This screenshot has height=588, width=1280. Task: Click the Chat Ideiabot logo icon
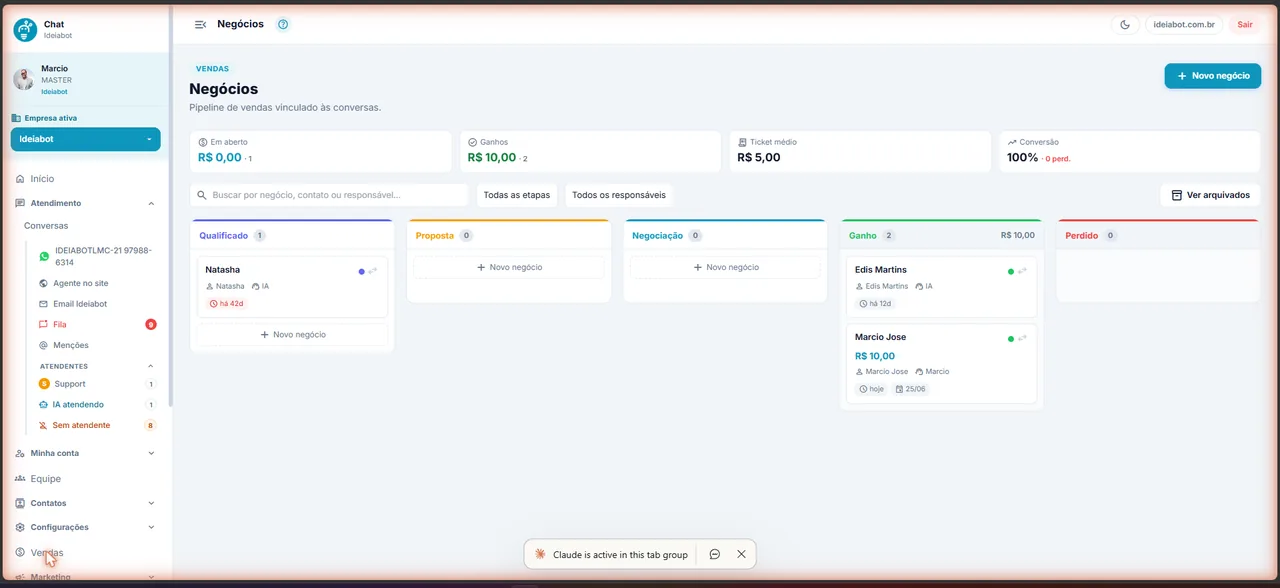(25, 29)
